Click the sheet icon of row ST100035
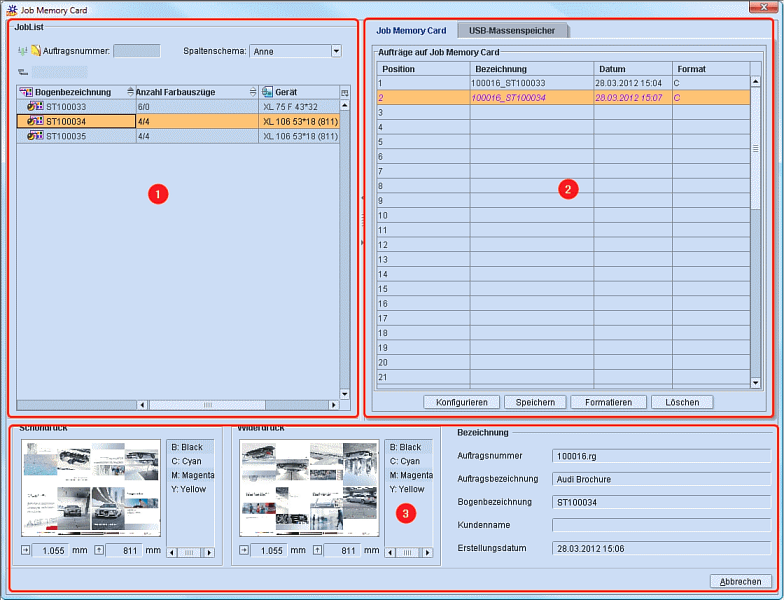The width and height of the screenshot is (784, 600). [34, 136]
